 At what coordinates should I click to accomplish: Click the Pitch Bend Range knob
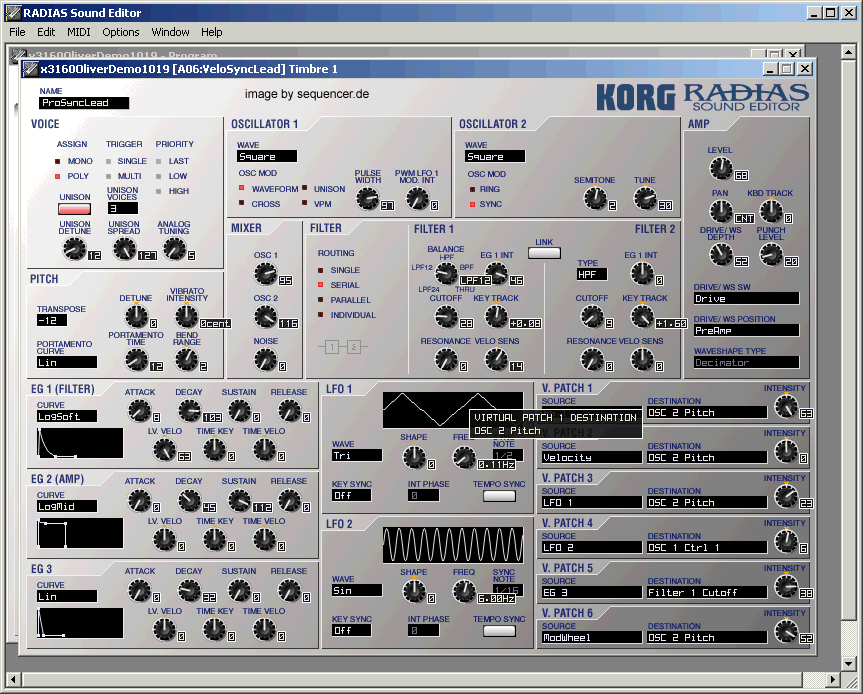pos(187,360)
